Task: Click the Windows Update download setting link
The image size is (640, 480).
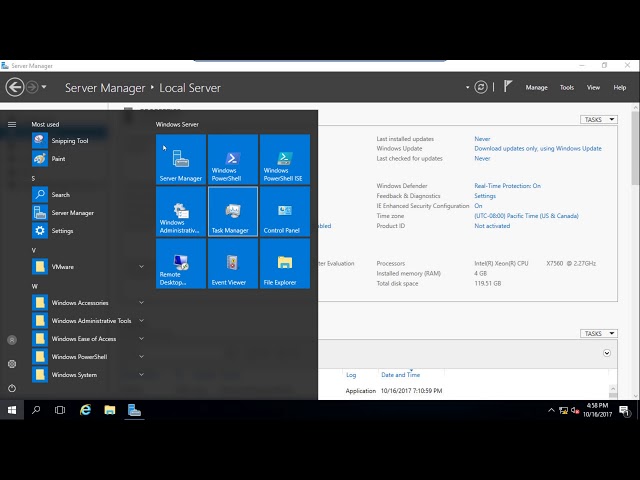Action: pyautogui.click(x=538, y=149)
